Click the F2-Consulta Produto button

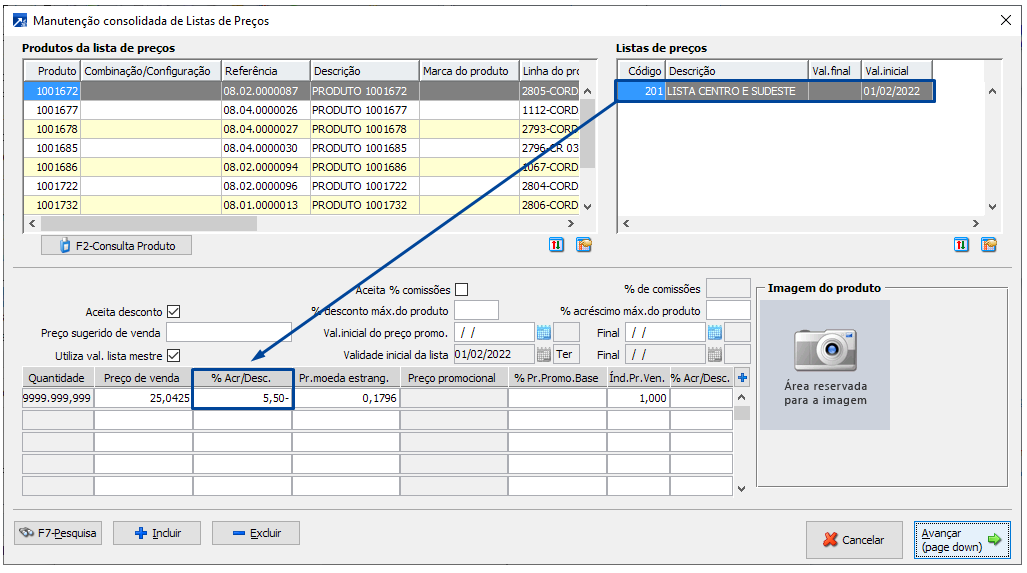116,245
